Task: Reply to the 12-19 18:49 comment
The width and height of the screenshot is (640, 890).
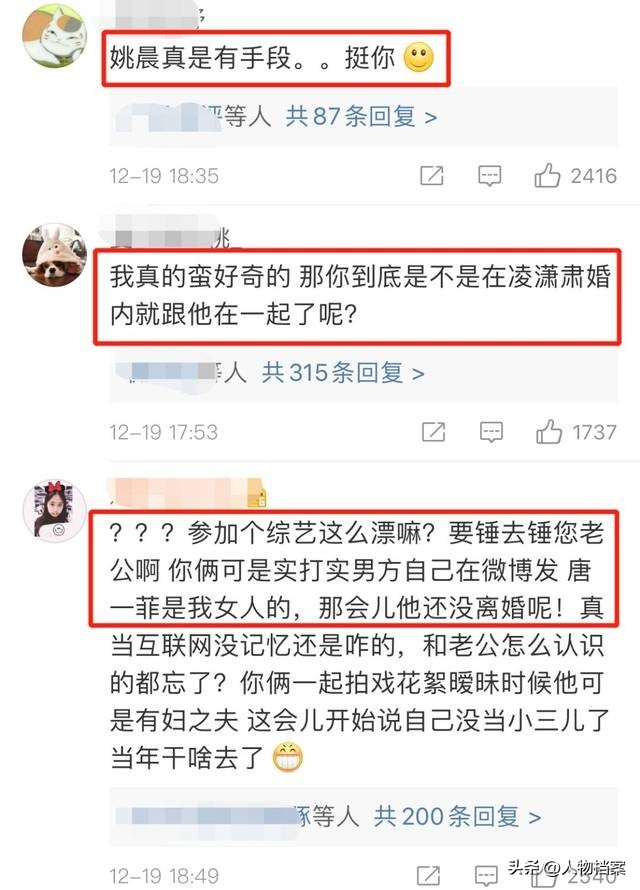Action: point(486,876)
